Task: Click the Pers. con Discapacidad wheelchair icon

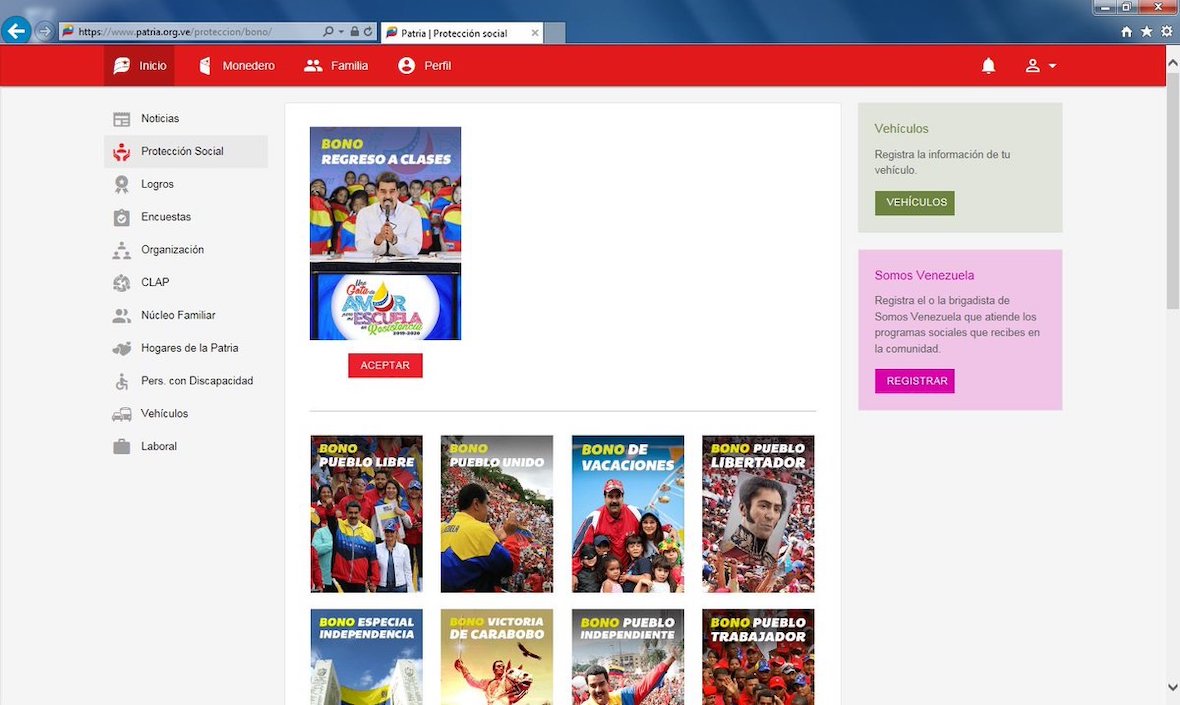Action: [122, 381]
